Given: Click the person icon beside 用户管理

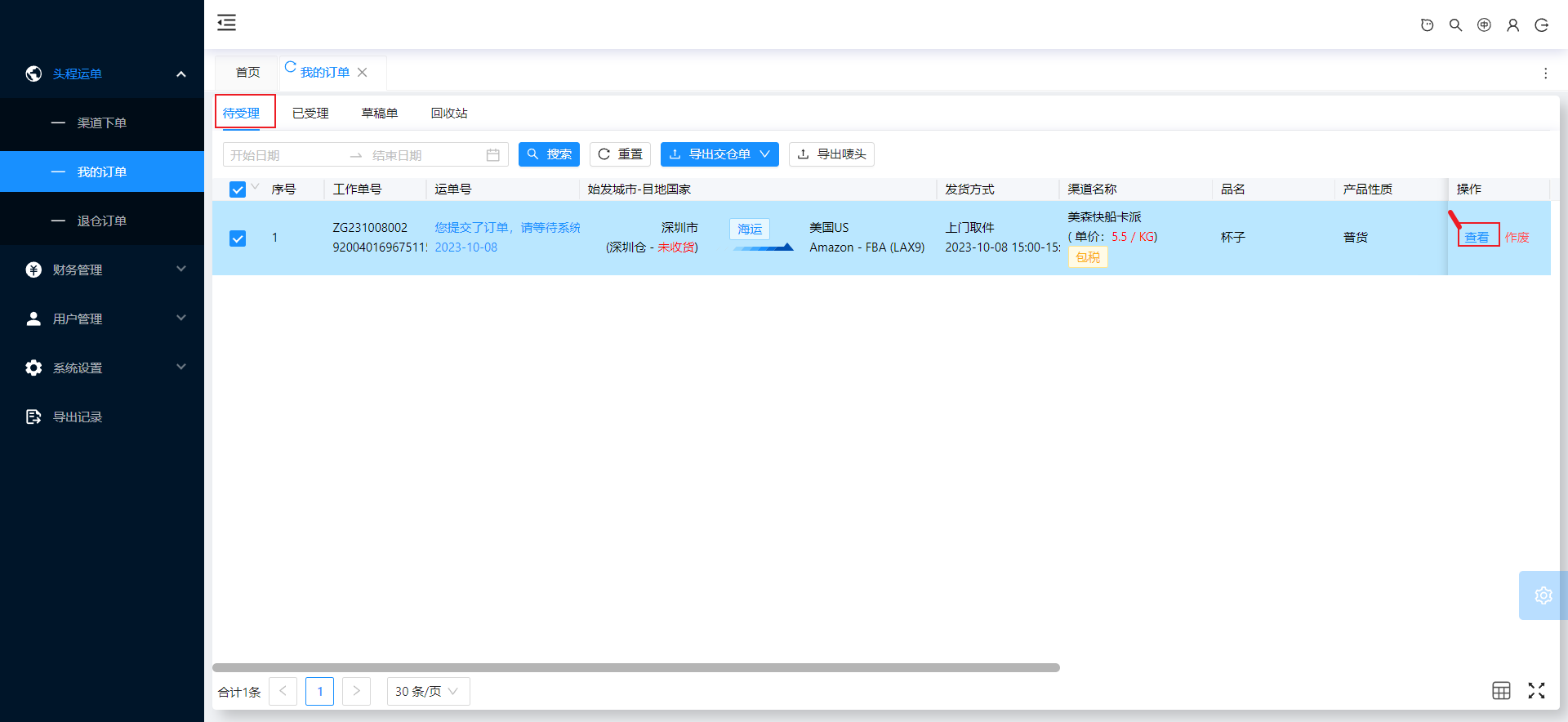Looking at the screenshot, I should [x=33, y=319].
